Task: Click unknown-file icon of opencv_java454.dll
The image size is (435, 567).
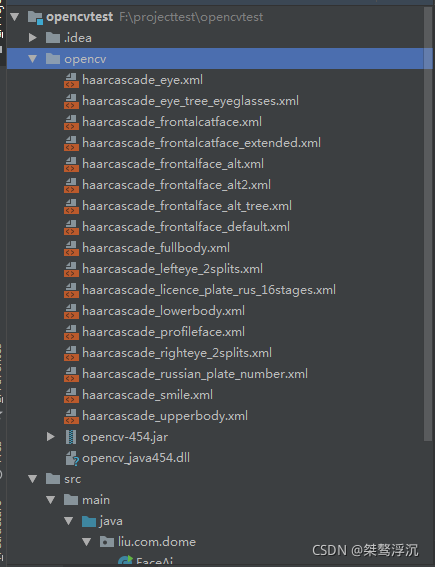Action: click(x=72, y=459)
